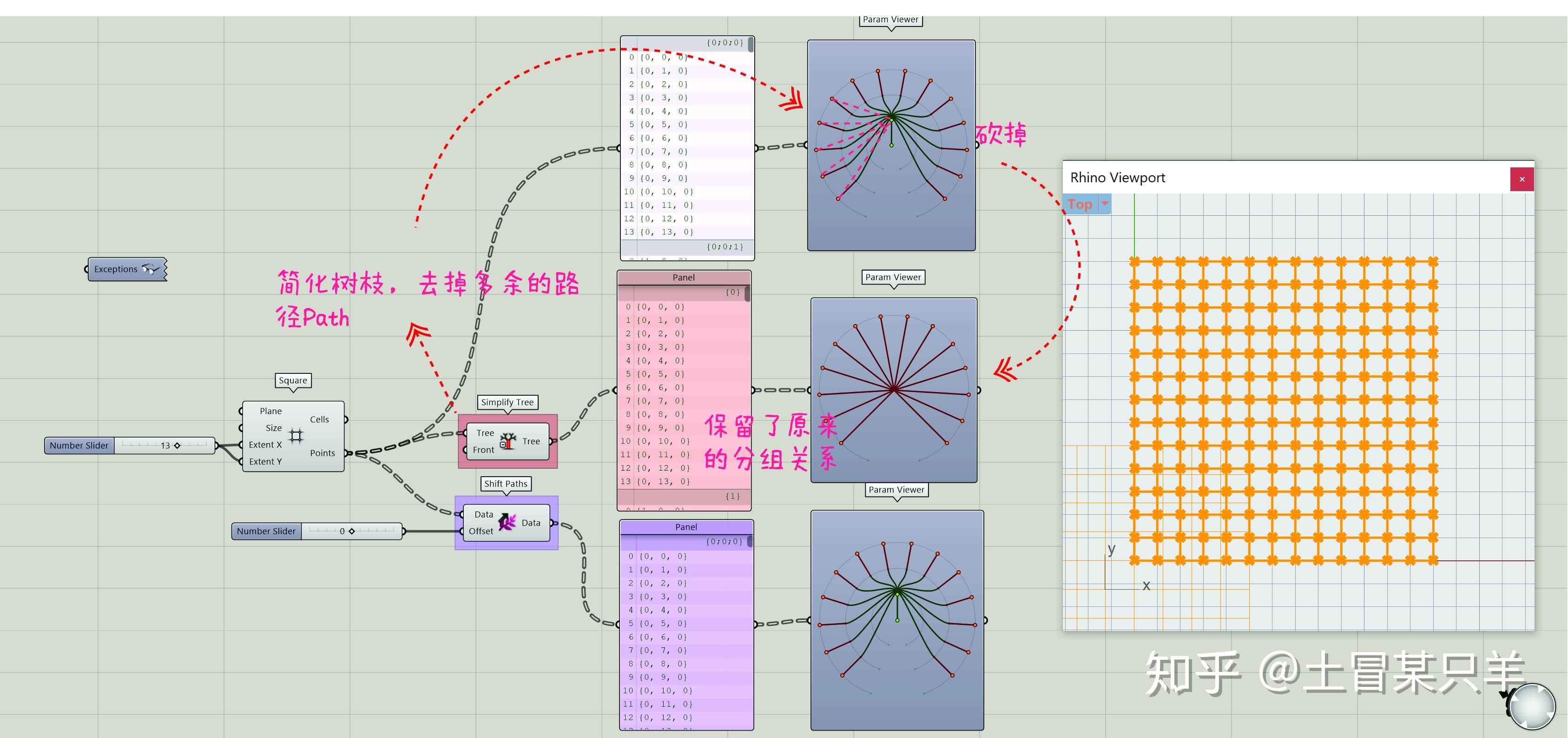Select the Exceptions parameter component
The height and width of the screenshot is (738, 1568).
[116, 269]
